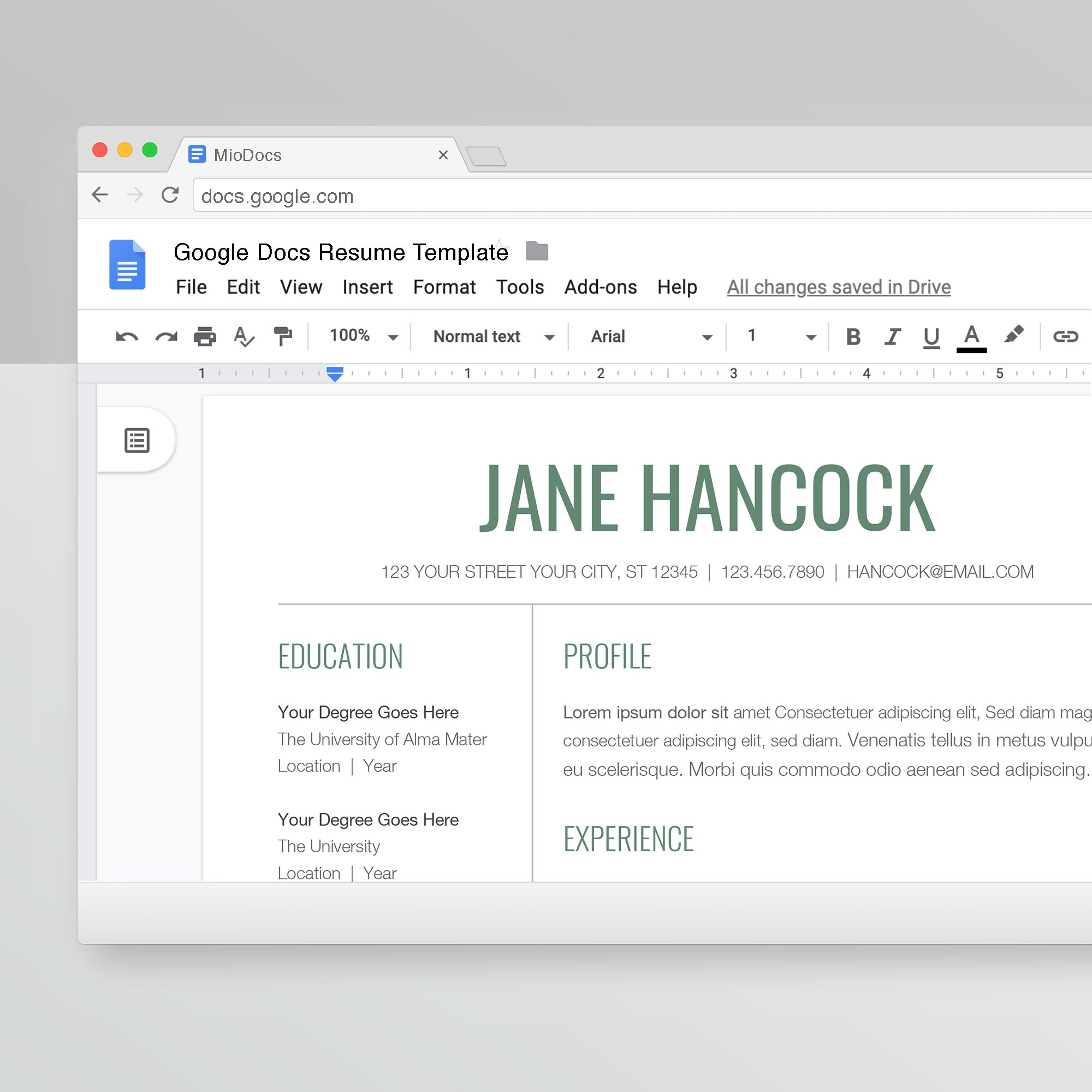This screenshot has width=1092, height=1092.
Task: Run spelling and grammar check
Action: (243, 336)
